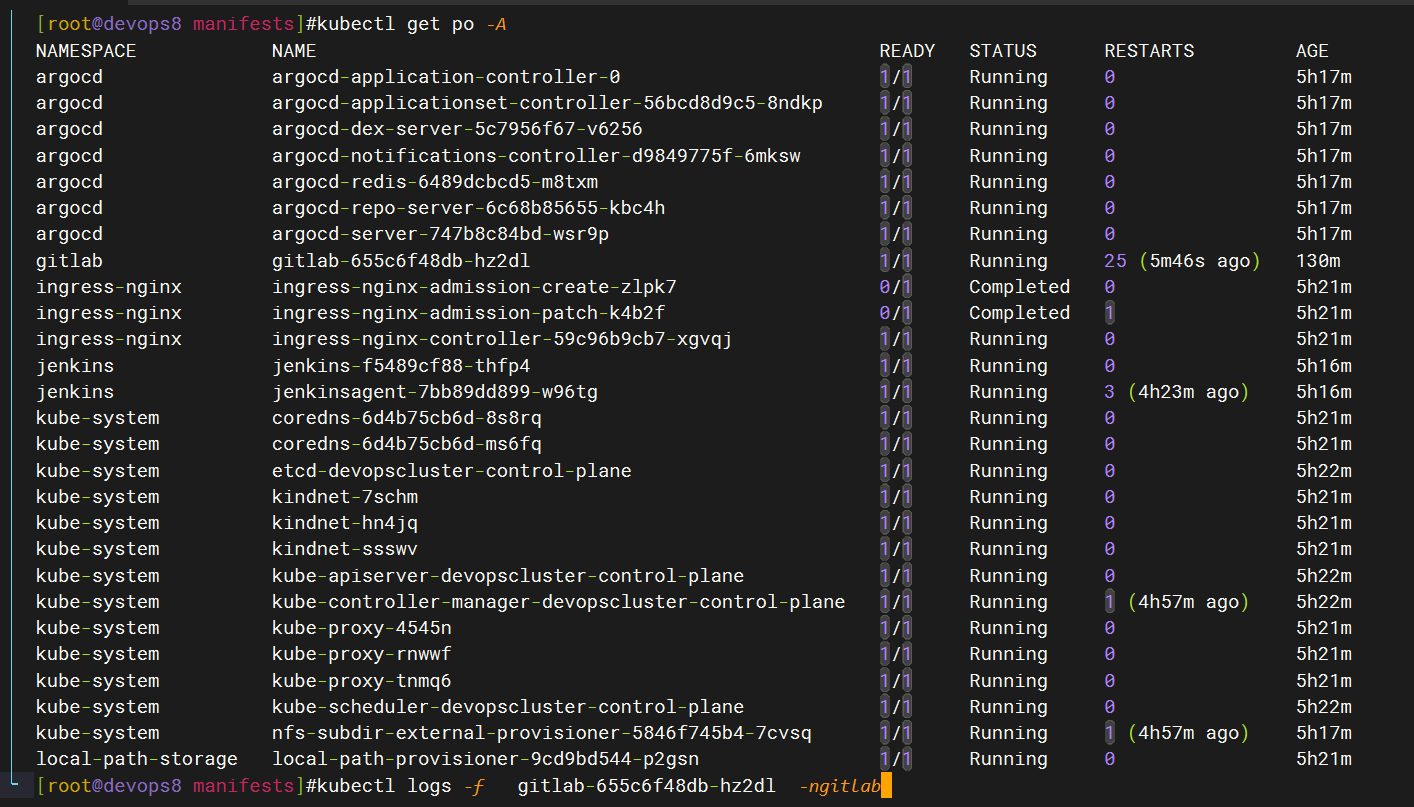Click argocd-server-747b8c84bd-wsr9p pod name
The image size is (1414, 807).
[x=440, y=234]
